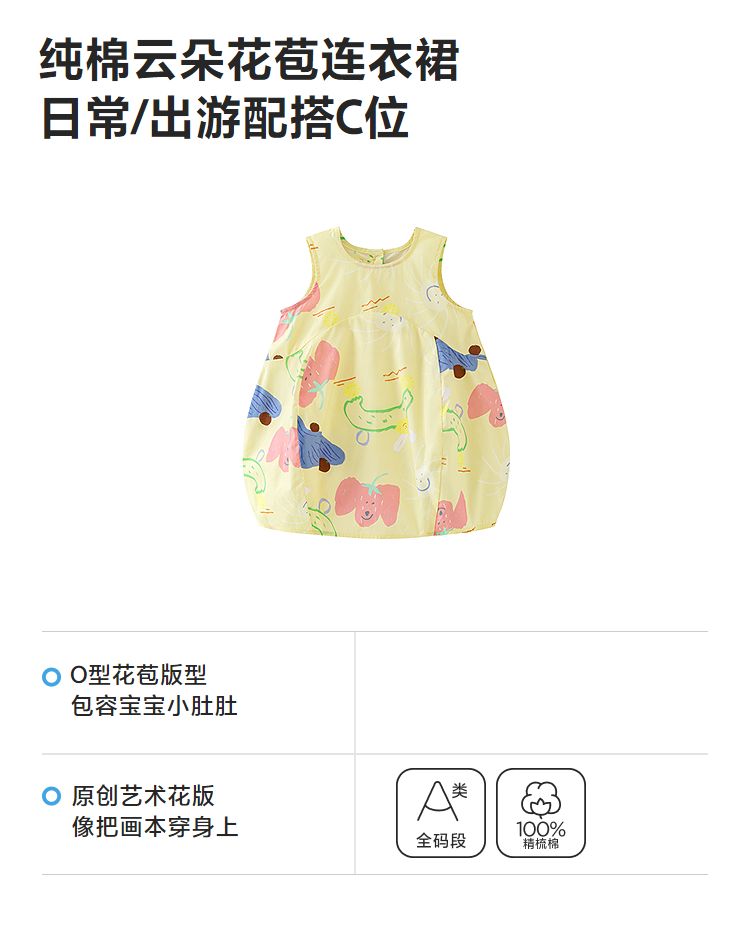Select the blue bullet beside O型花苞版型
The image size is (750, 926).
[51, 677]
